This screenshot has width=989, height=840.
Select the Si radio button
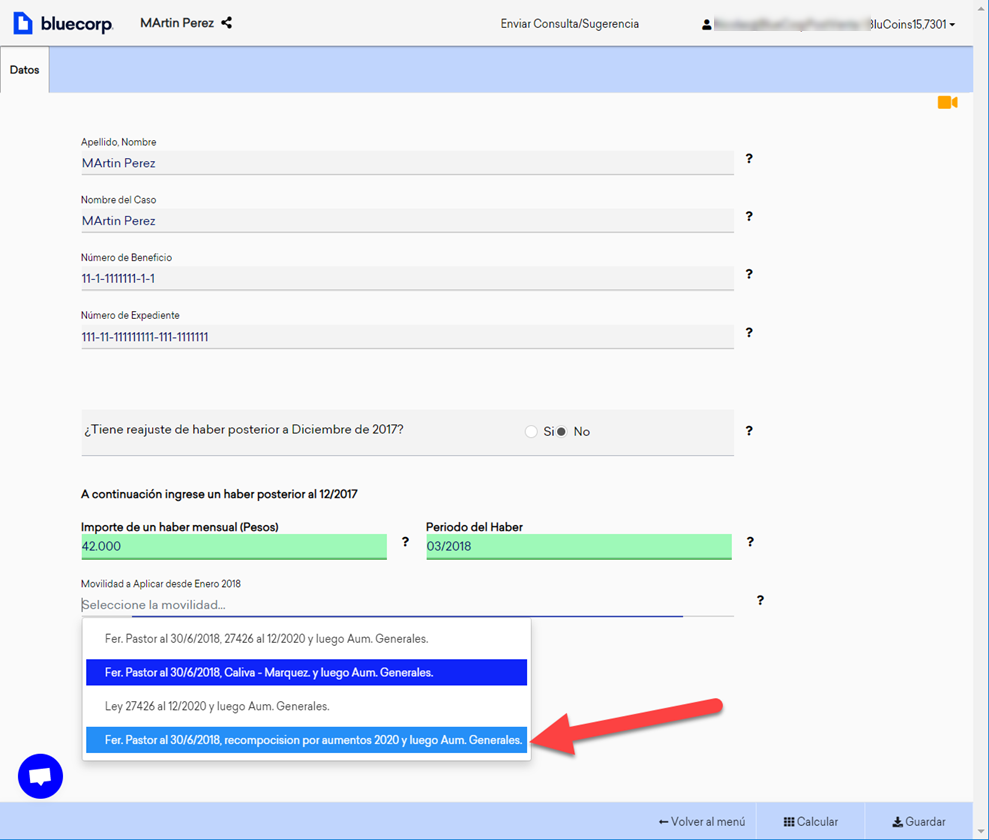[x=531, y=431]
